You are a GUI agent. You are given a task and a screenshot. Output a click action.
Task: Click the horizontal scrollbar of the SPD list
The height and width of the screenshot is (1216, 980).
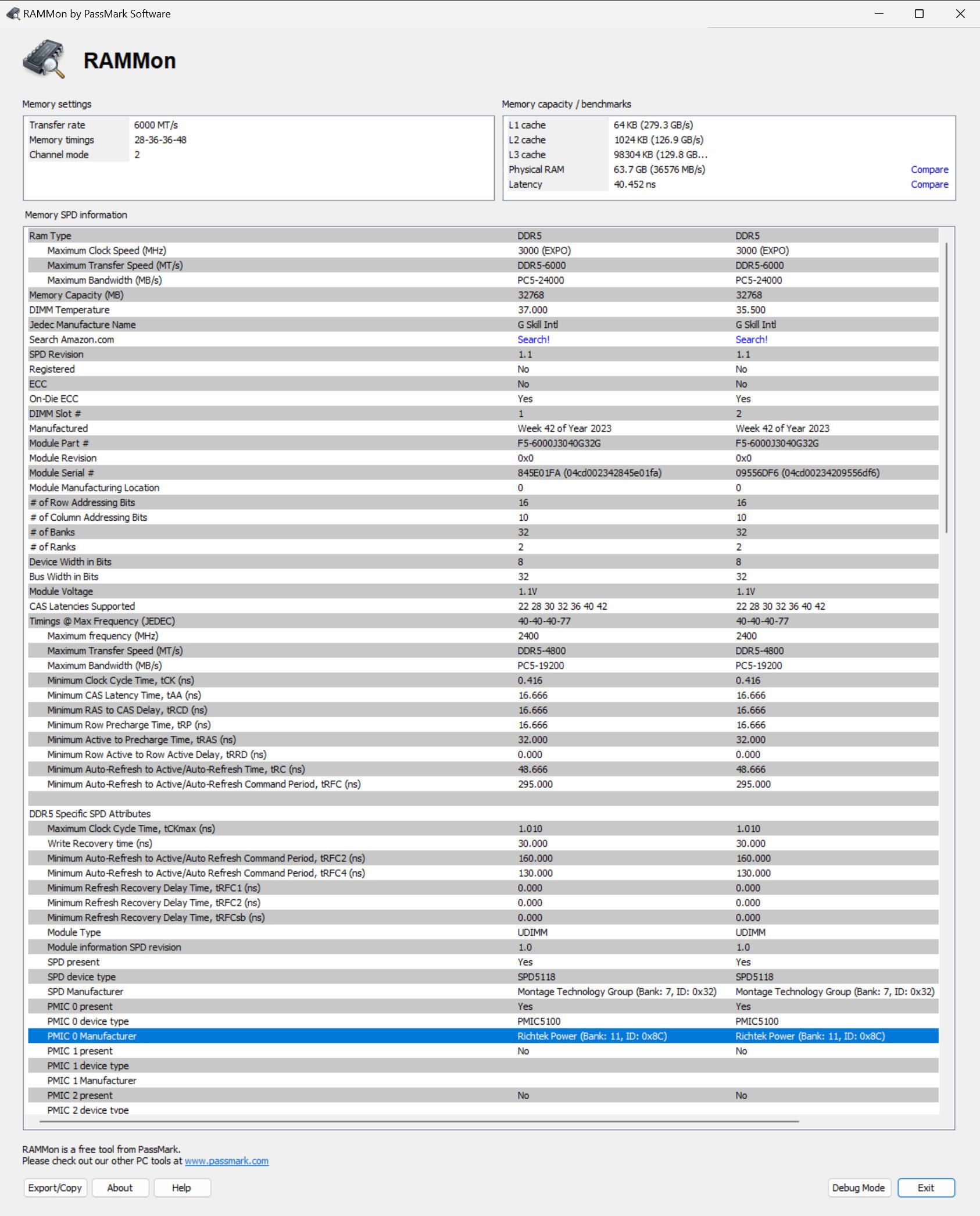tap(419, 1121)
